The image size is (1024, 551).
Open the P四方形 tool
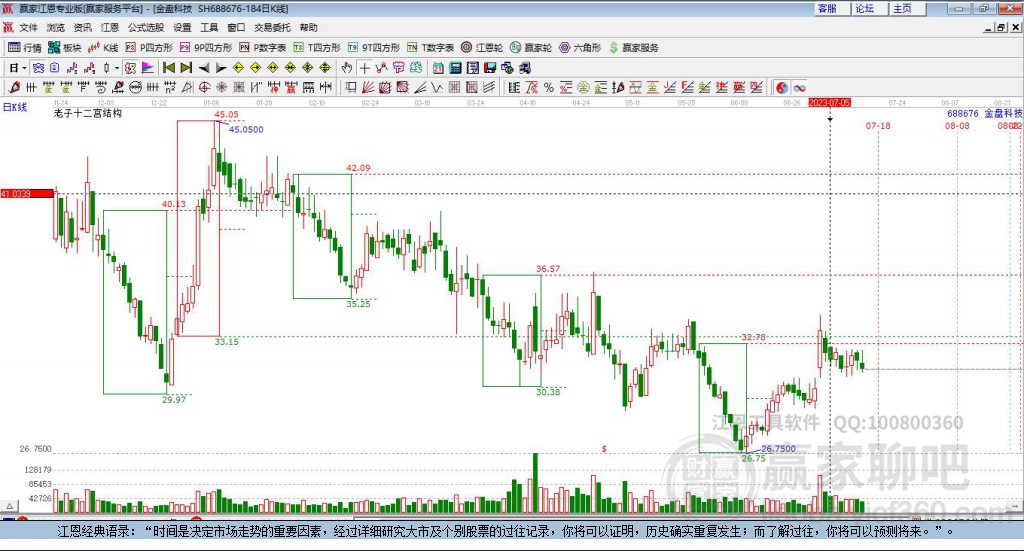click(149, 48)
